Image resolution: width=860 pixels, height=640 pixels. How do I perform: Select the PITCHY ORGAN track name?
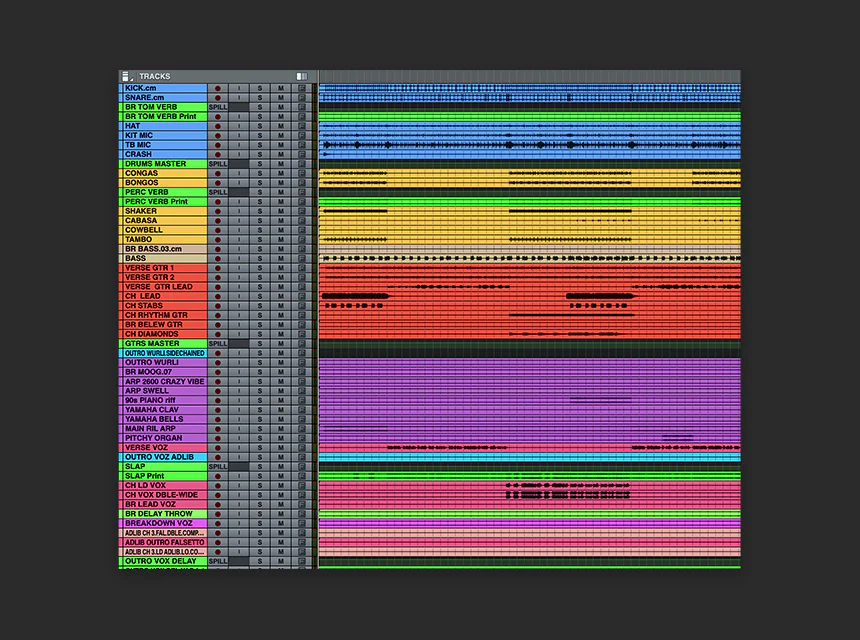(163, 438)
